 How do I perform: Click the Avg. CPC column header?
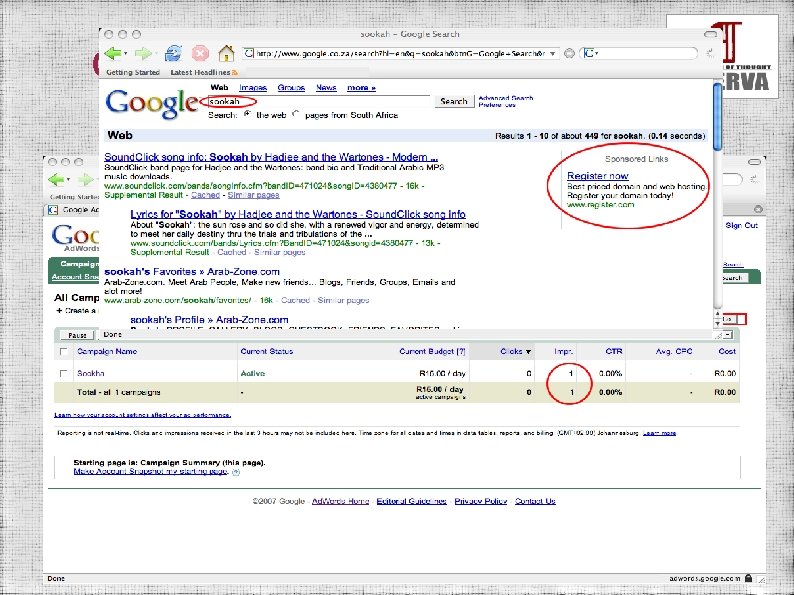[673, 351]
